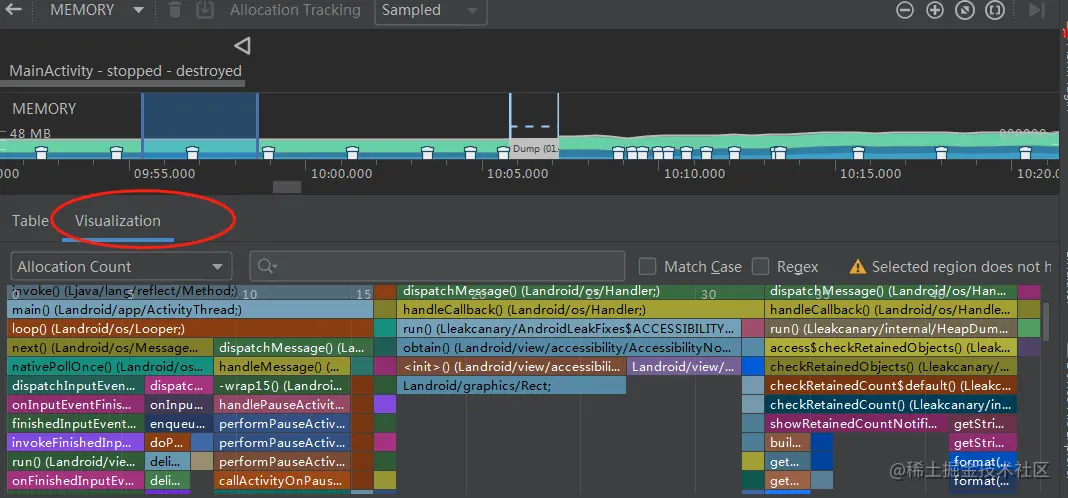Click the Dump marker on the memory timeline

click(x=534, y=149)
